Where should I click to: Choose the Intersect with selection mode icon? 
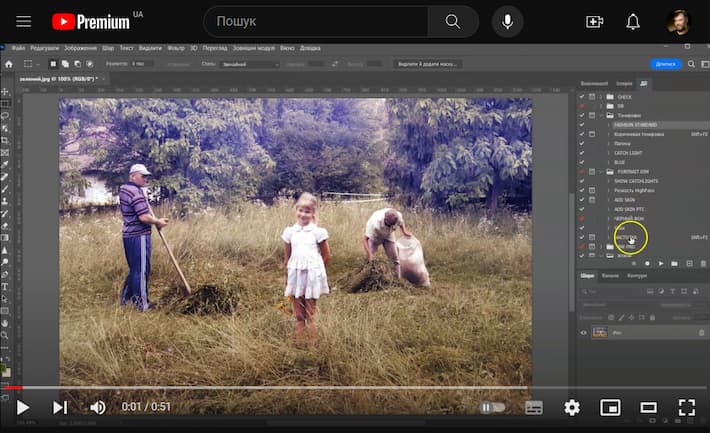point(90,64)
